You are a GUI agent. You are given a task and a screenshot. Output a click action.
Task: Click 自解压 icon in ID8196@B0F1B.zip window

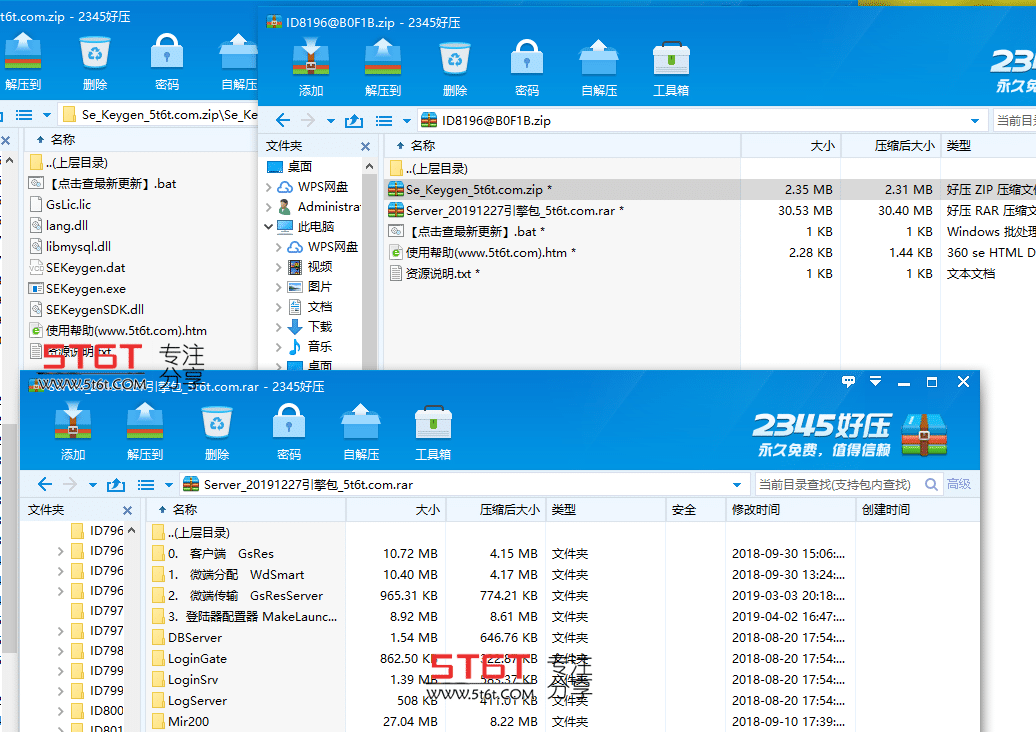click(599, 57)
